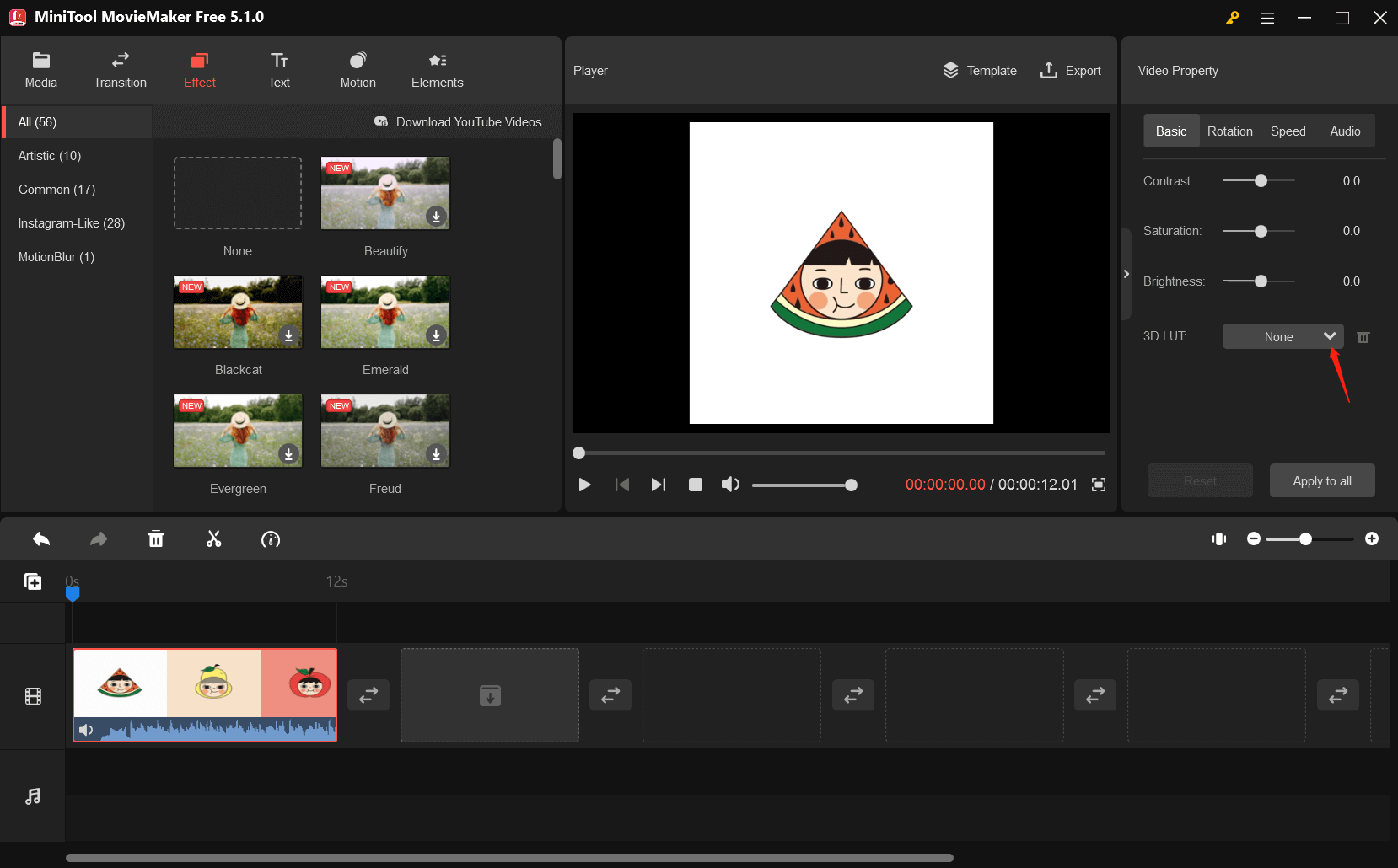Collapse the Video Property panel with the chevron
1398x868 pixels.
pos(1126,274)
